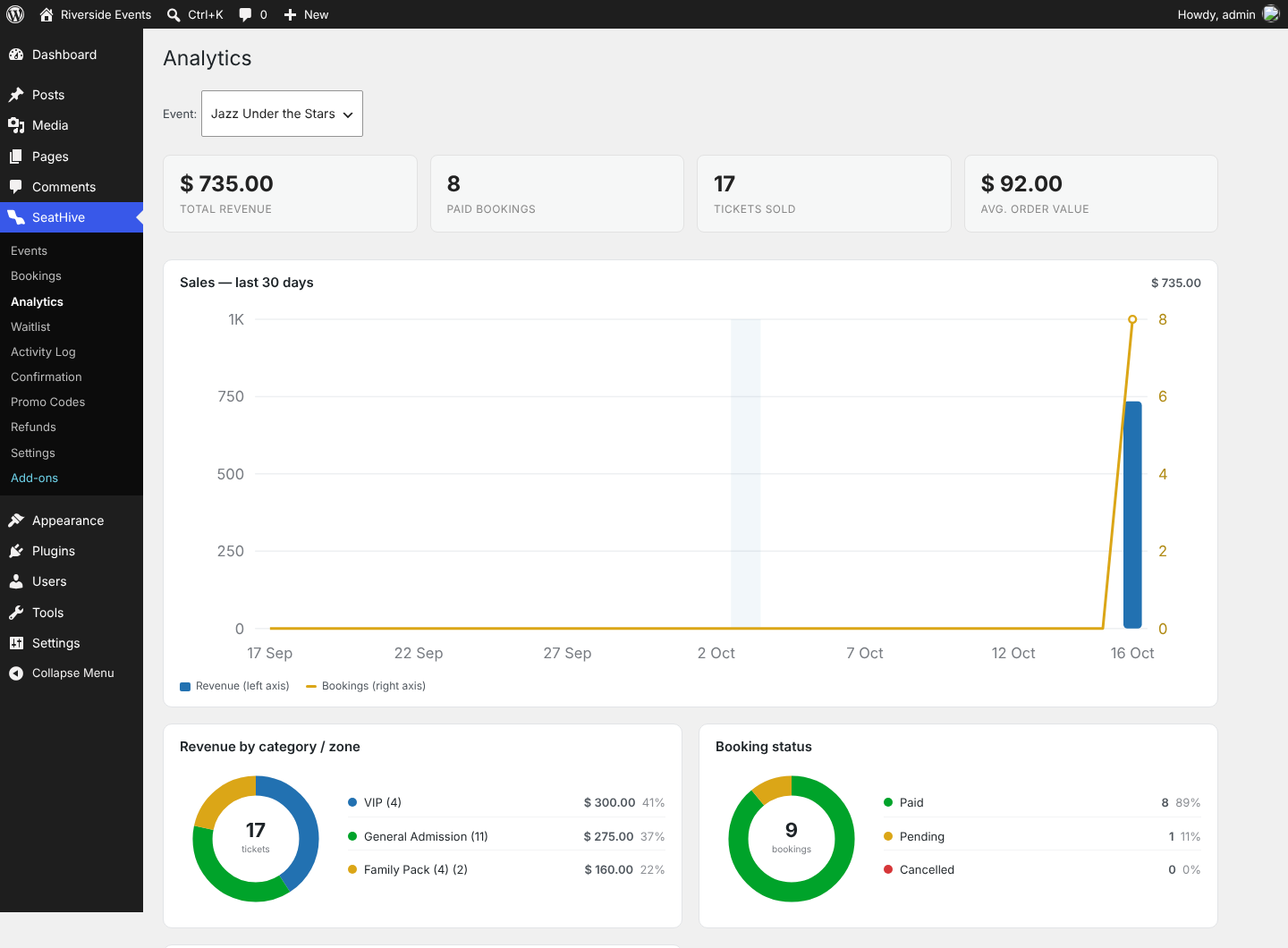Click the yellow Family Pack legend dot
This screenshot has height=948, width=1288.
point(352,869)
